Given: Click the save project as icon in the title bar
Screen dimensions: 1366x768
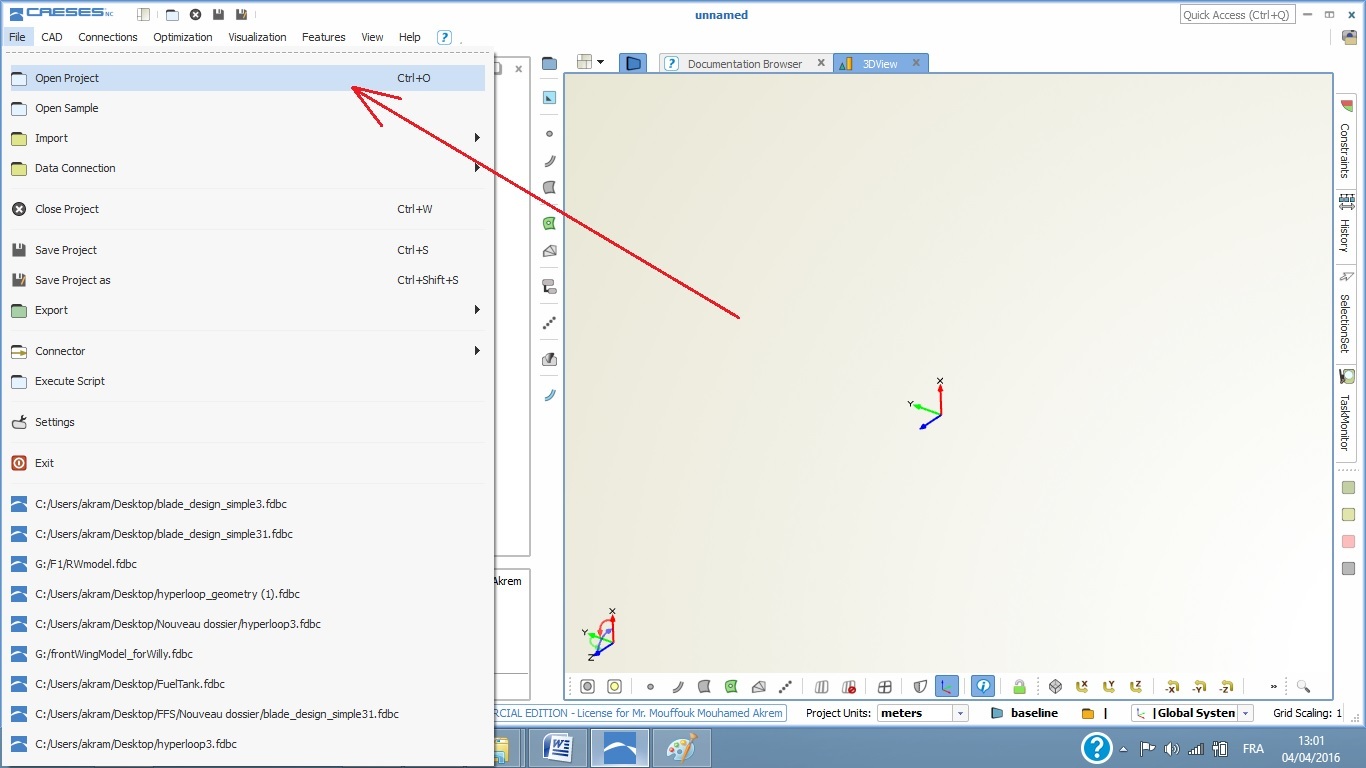Looking at the screenshot, I should 241,15.
